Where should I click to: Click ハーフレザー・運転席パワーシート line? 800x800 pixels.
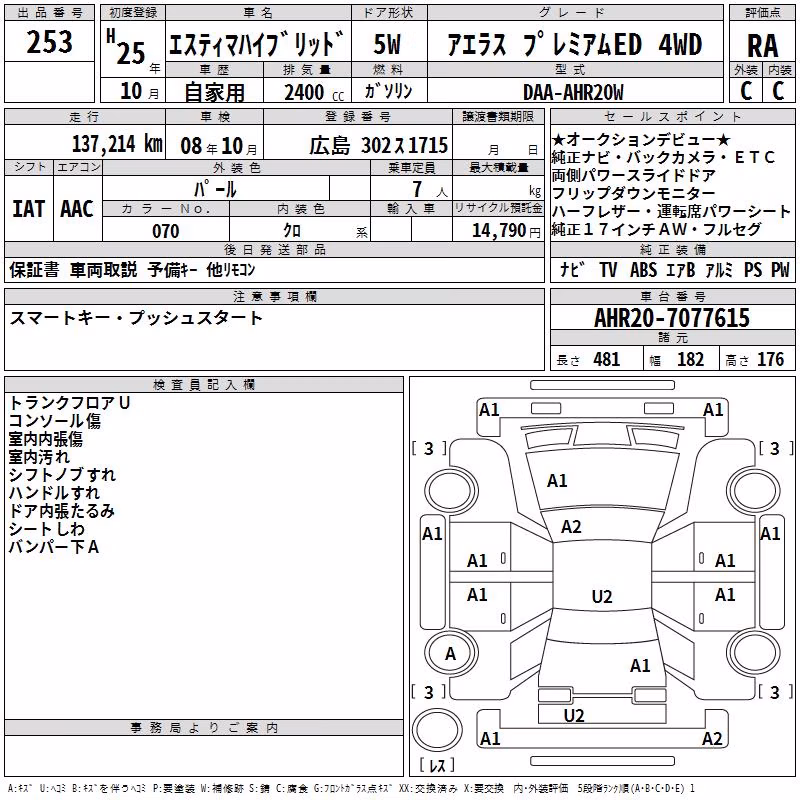coord(671,211)
